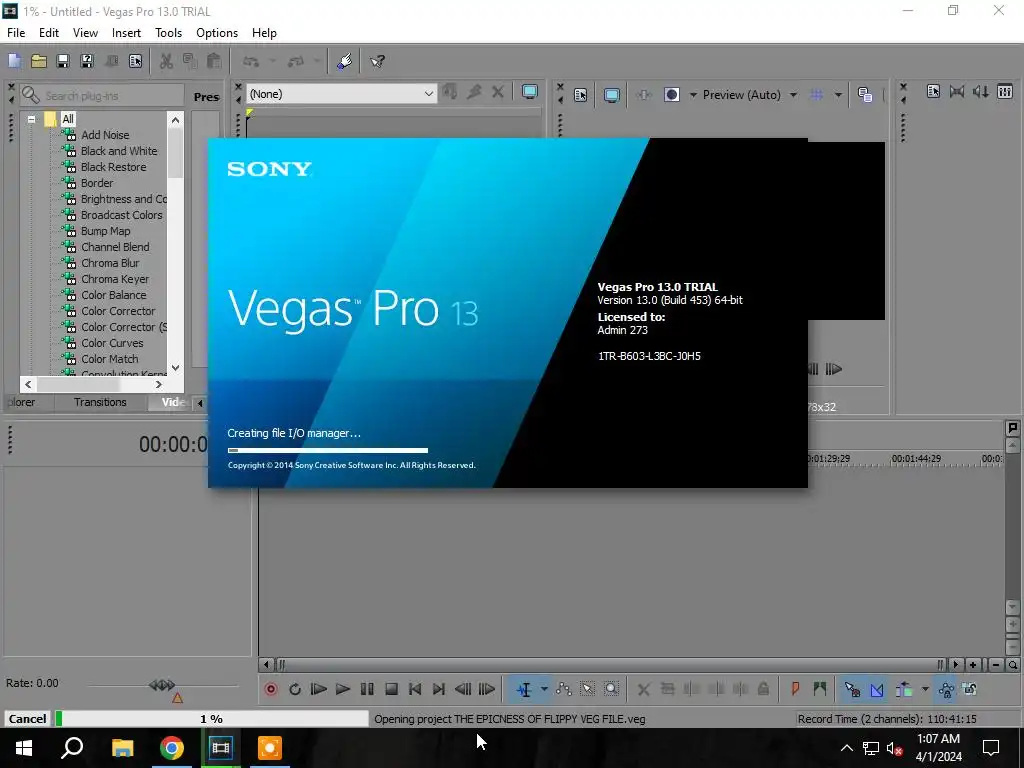Image resolution: width=1024 pixels, height=768 pixels.
Task: Toggle Automatic Crossfades button
Action: (876, 689)
